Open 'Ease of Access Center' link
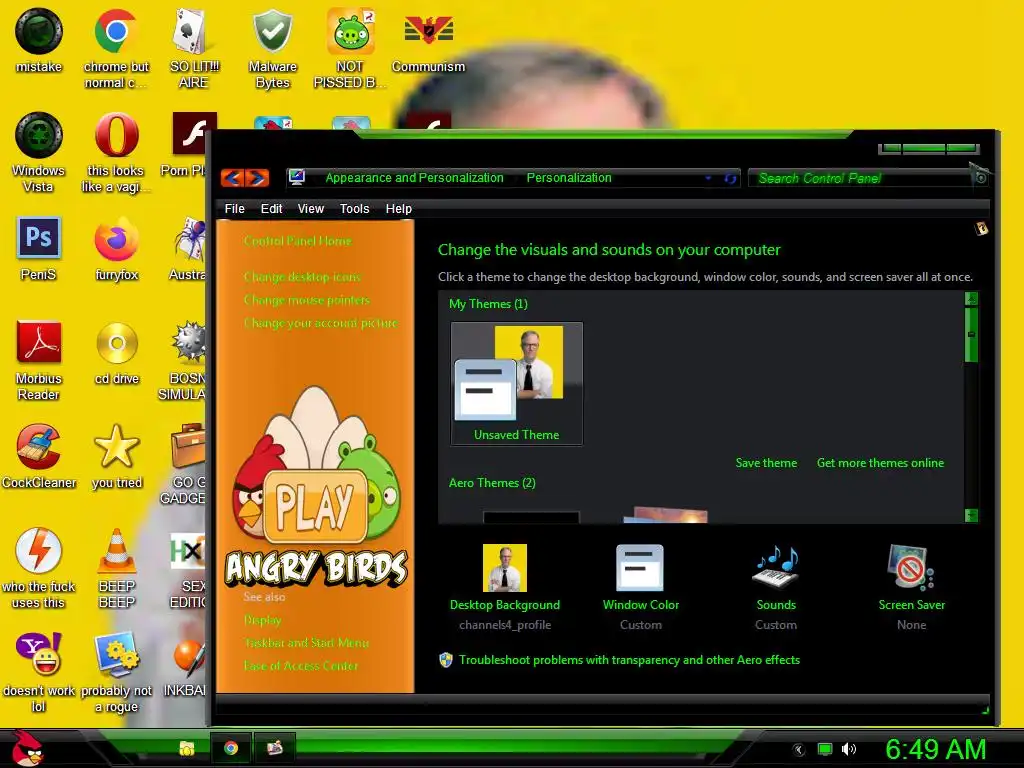The image size is (1024, 768). [300, 666]
